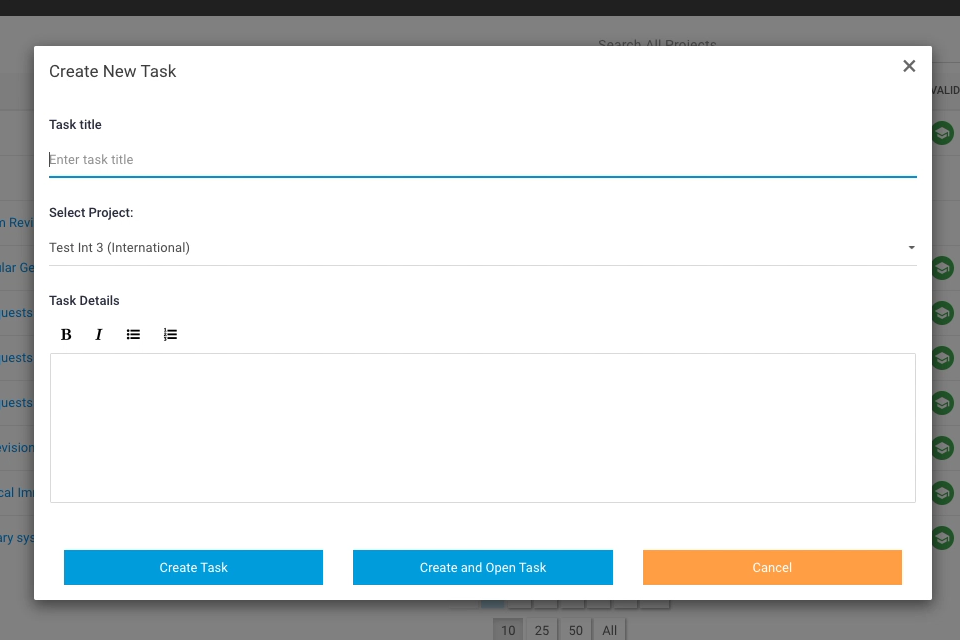Set page size to 50 in background

click(576, 630)
